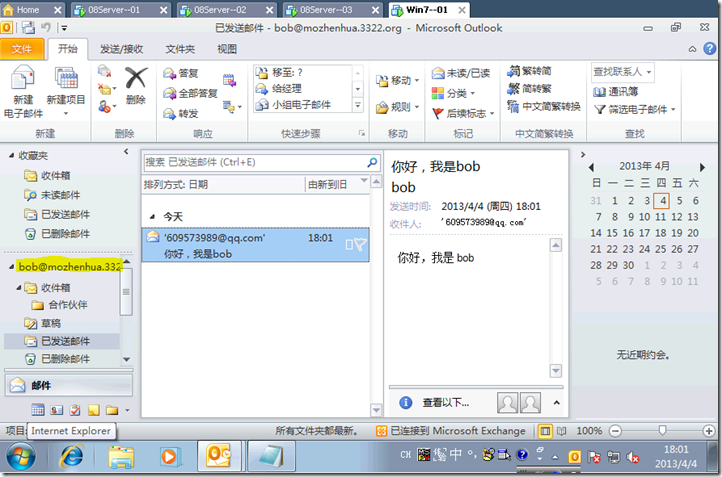Click the 查找联系人 search box
Screen dimensions: 722x477
(x=622, y=72)
